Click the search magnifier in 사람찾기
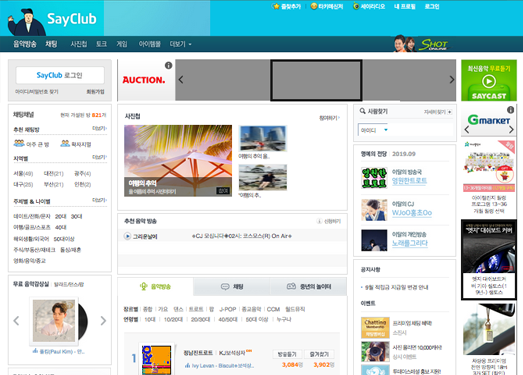Screen dimensions: 523x375 click(x=363, y=111)
